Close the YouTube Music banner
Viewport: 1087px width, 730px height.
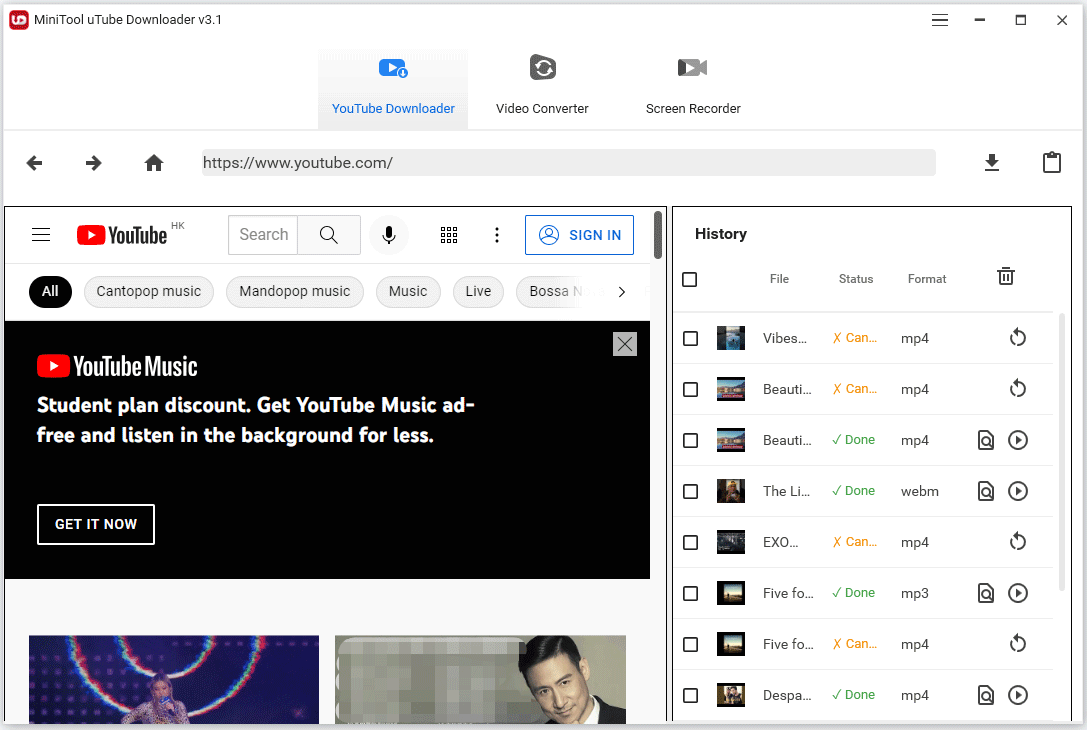625,344
